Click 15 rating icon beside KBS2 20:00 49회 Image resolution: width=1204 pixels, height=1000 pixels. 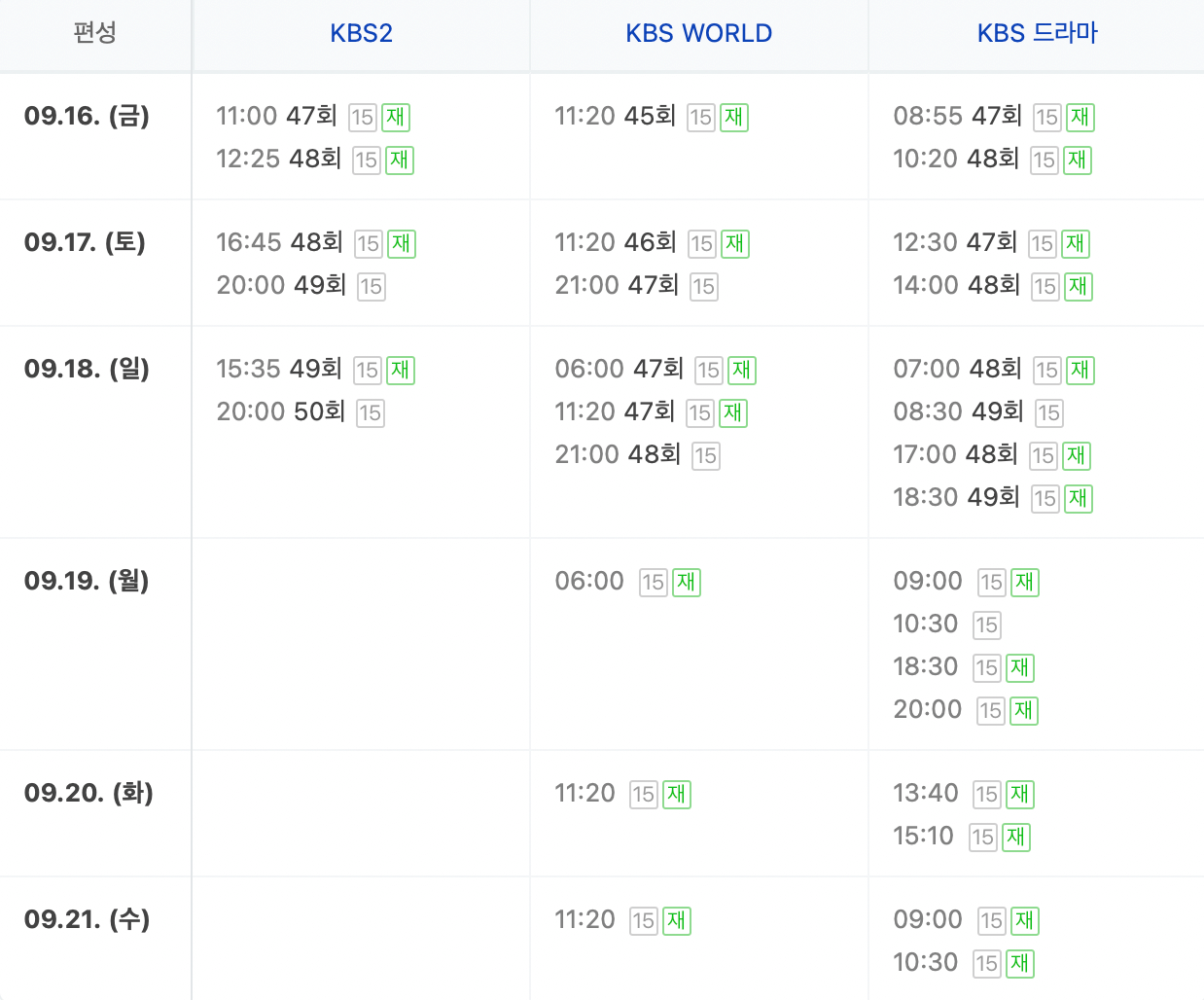pyautogui.click(x=372, y=287)
